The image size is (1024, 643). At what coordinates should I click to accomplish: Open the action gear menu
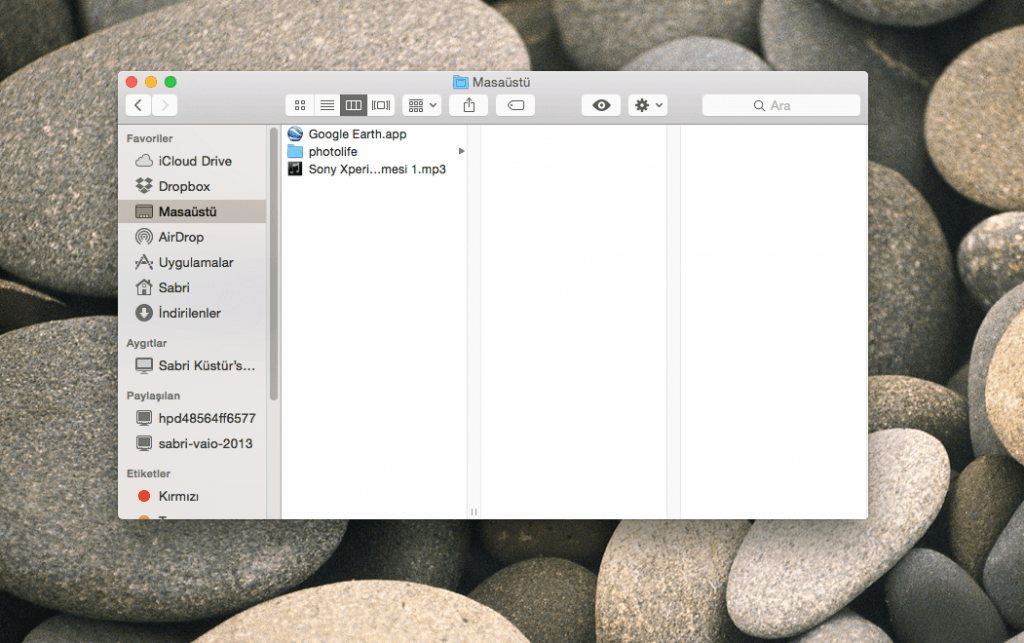pos(646,104)
